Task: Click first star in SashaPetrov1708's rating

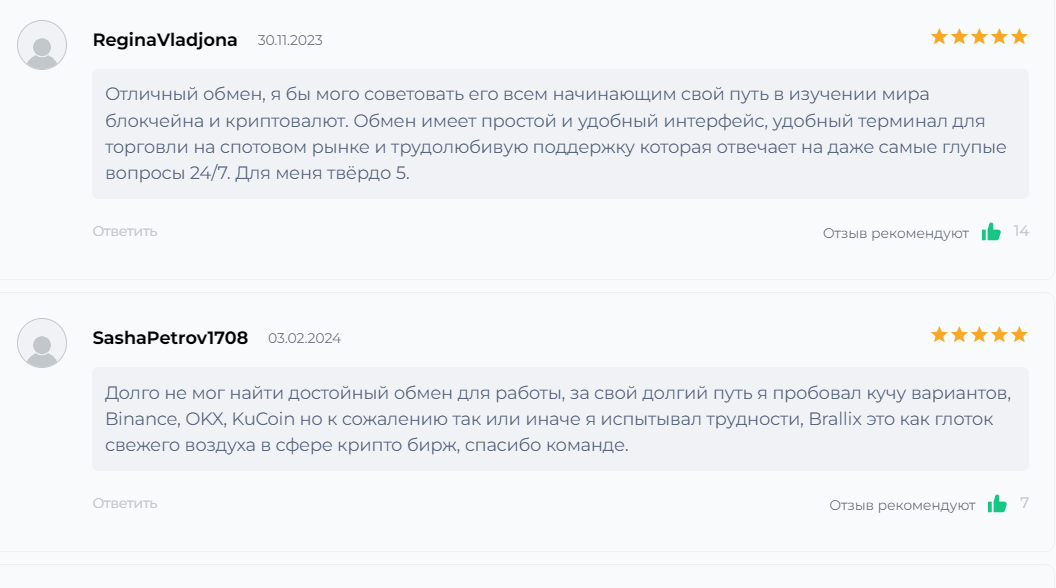Action: (939, 335)
